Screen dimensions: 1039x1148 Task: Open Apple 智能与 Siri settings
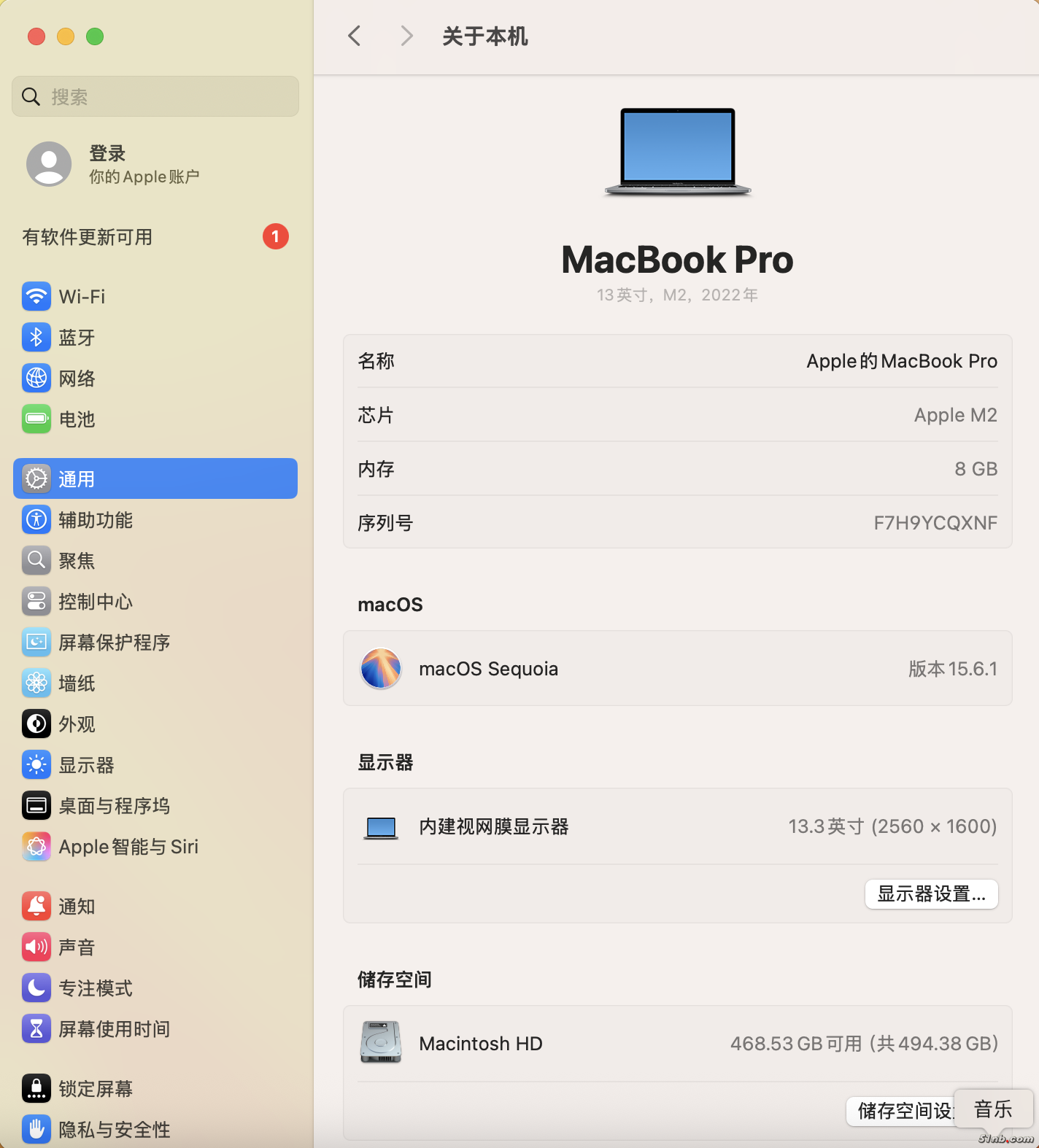(x=155, y=846)
